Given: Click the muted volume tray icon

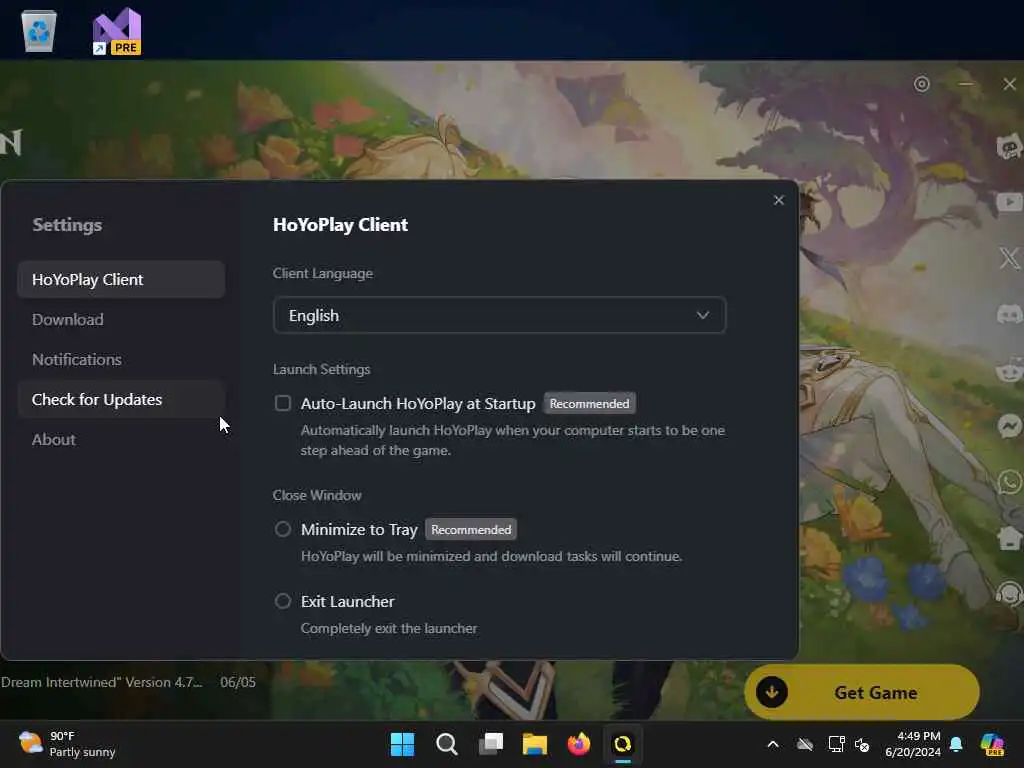Looking at the screenshot, I should tap(862, 744).
